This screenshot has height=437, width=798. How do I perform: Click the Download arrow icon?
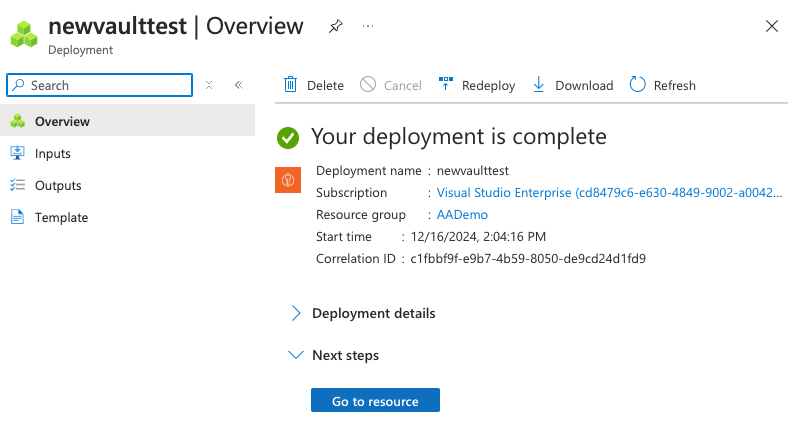click(x=539, y=85)
